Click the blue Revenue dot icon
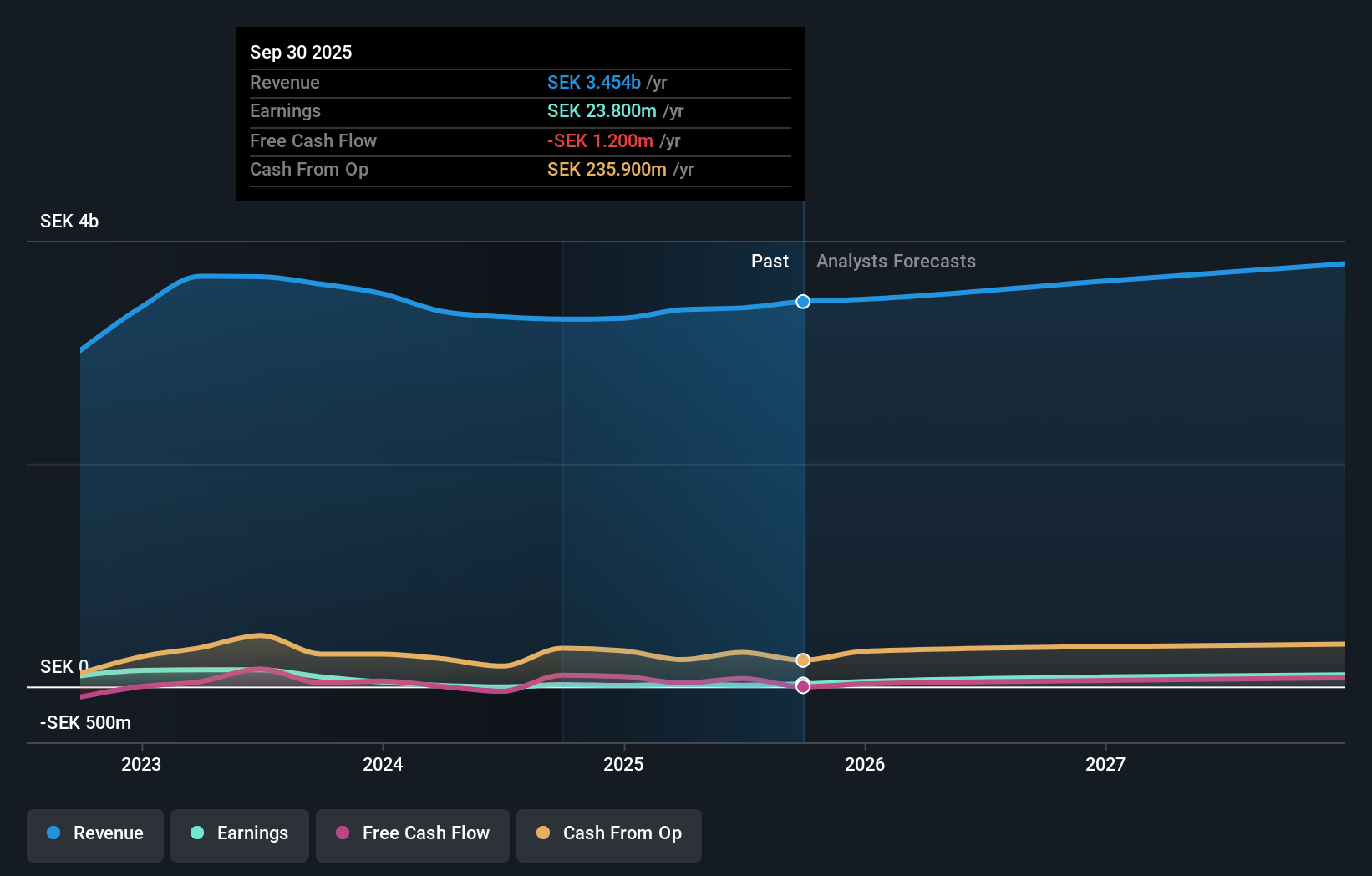Screen dimensions: 1372x876 (x=54, y=833)
